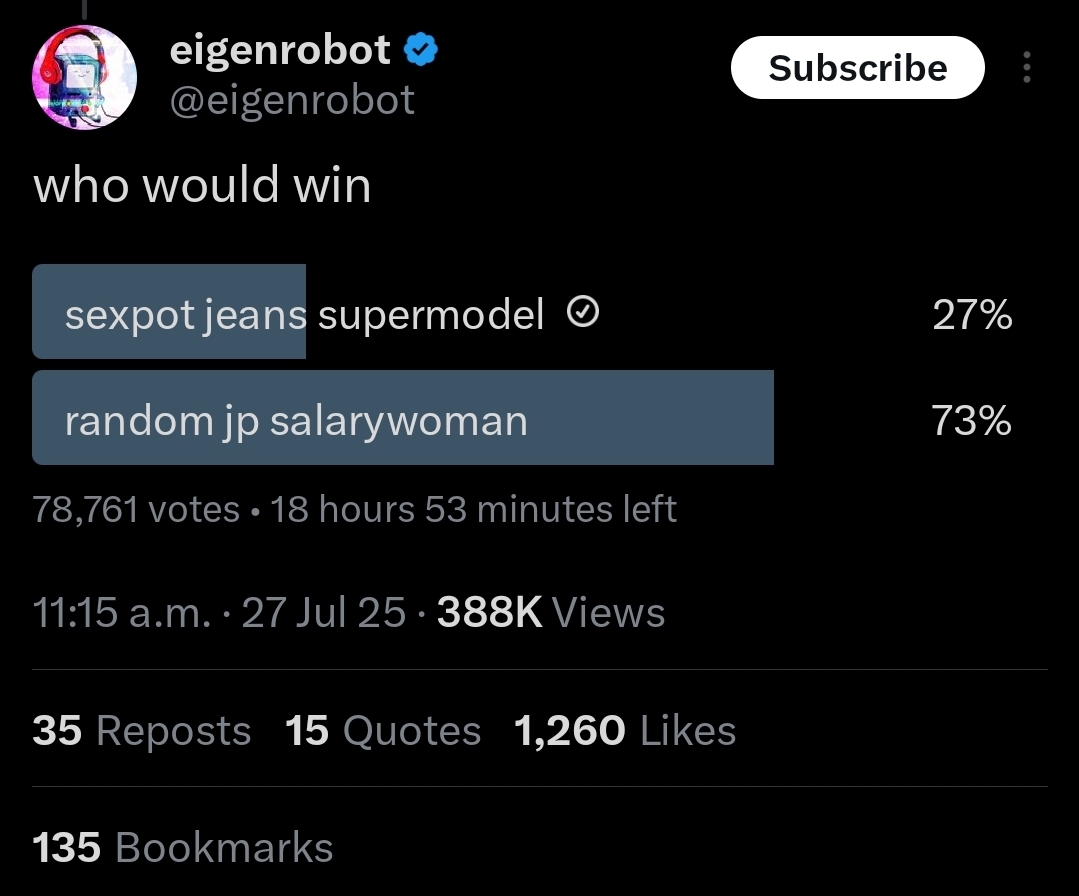View the 388K Views analytics

pyautogui.click(x=551, y=612)
